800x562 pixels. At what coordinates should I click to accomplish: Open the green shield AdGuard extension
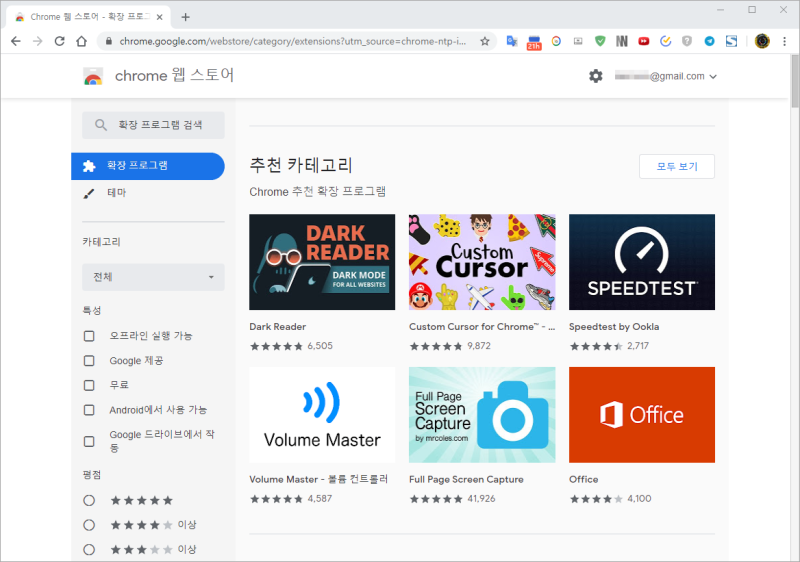coord(600,41)
